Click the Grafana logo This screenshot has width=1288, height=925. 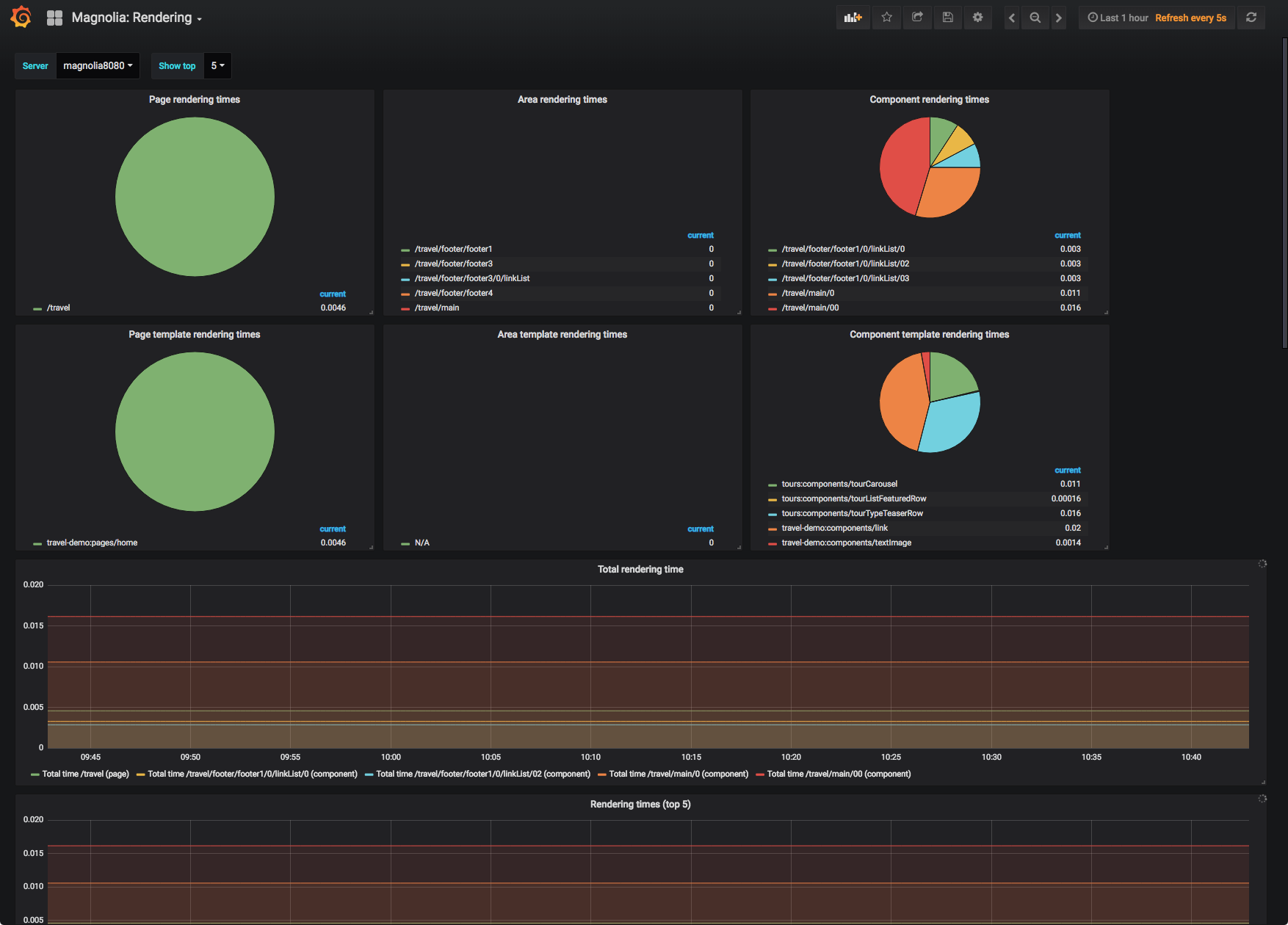click(x=21, y=16)
